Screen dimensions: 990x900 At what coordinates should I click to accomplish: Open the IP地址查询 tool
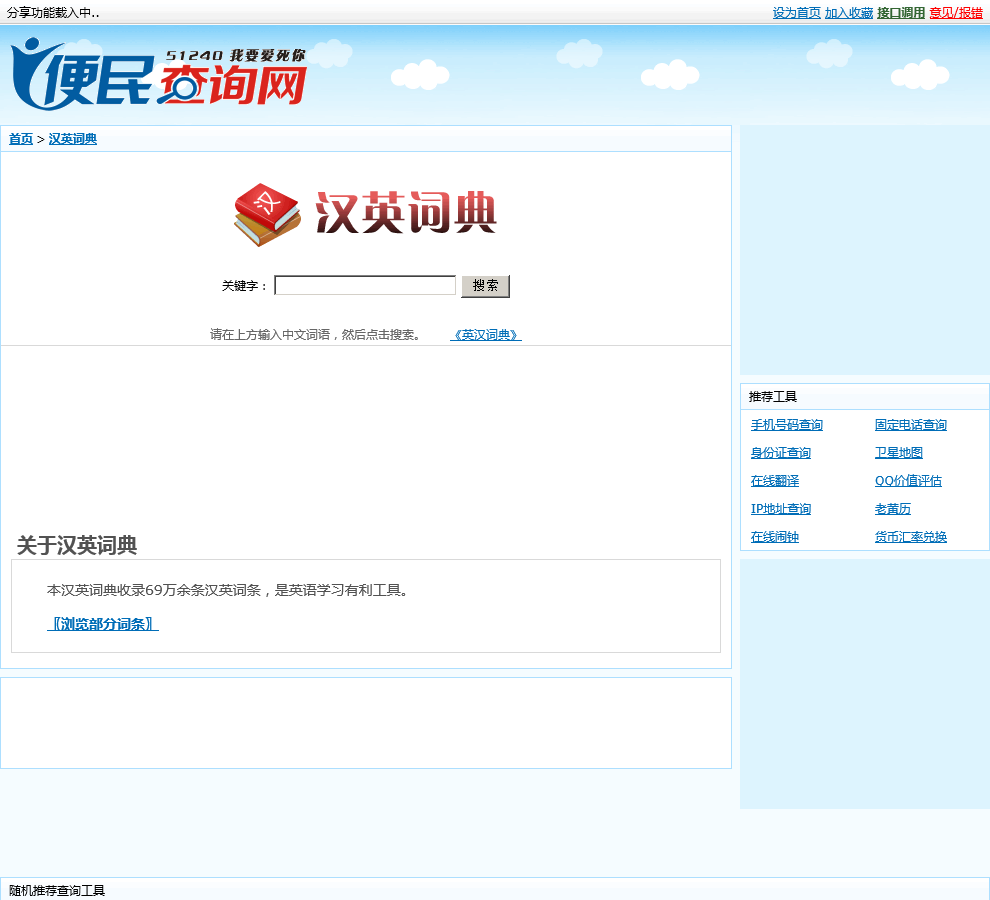[x=780, y=508]
